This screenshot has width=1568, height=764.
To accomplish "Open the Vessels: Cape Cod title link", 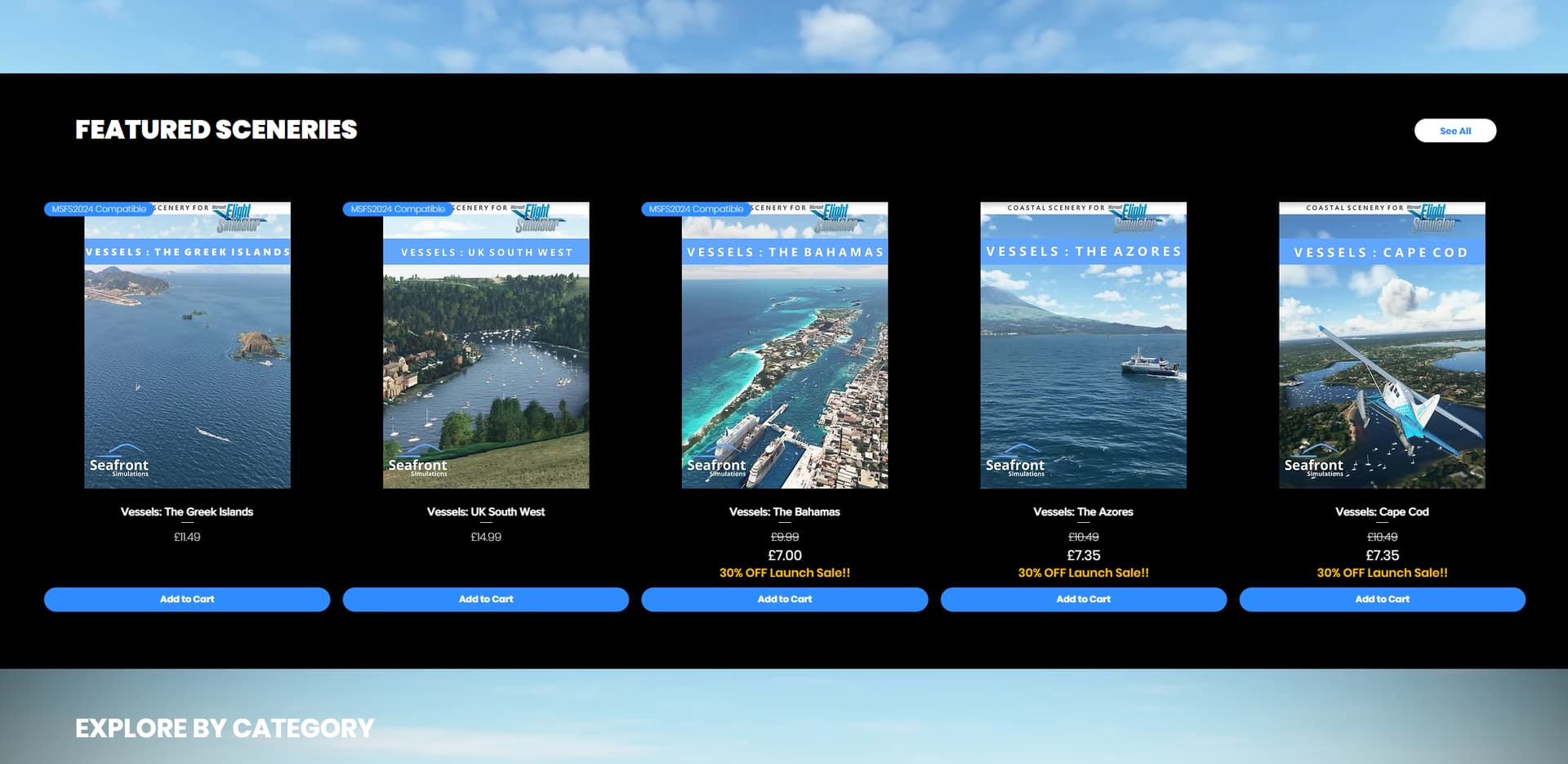I will pos(1382,512).
